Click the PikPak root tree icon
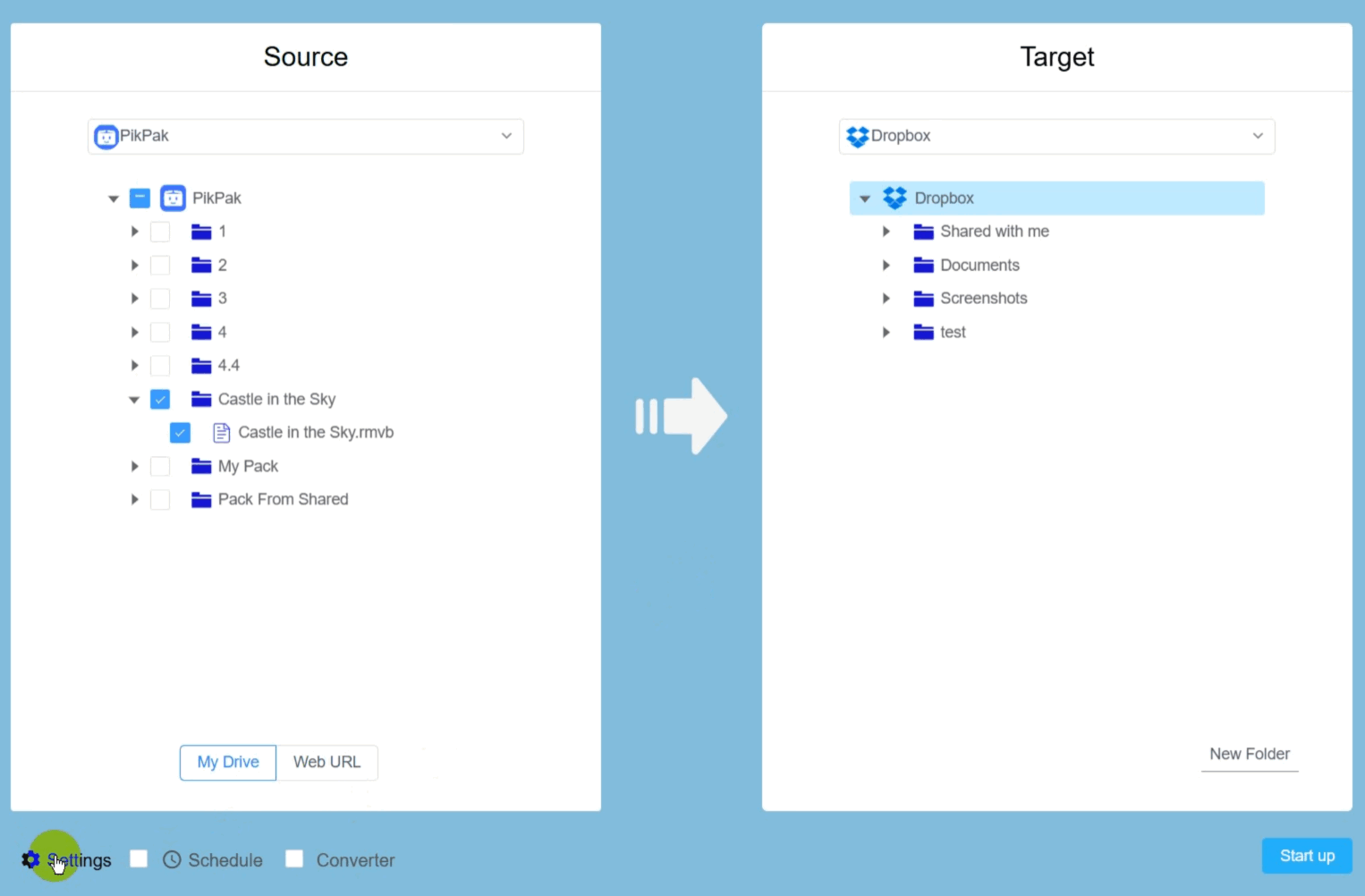Viewport: 1365px width, 896px height. 173,198
